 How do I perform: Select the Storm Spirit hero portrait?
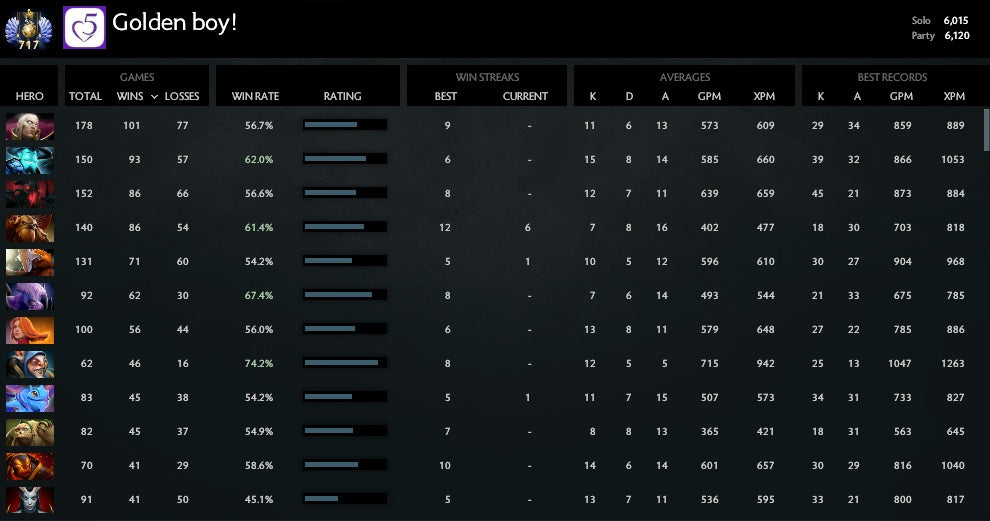29,160
